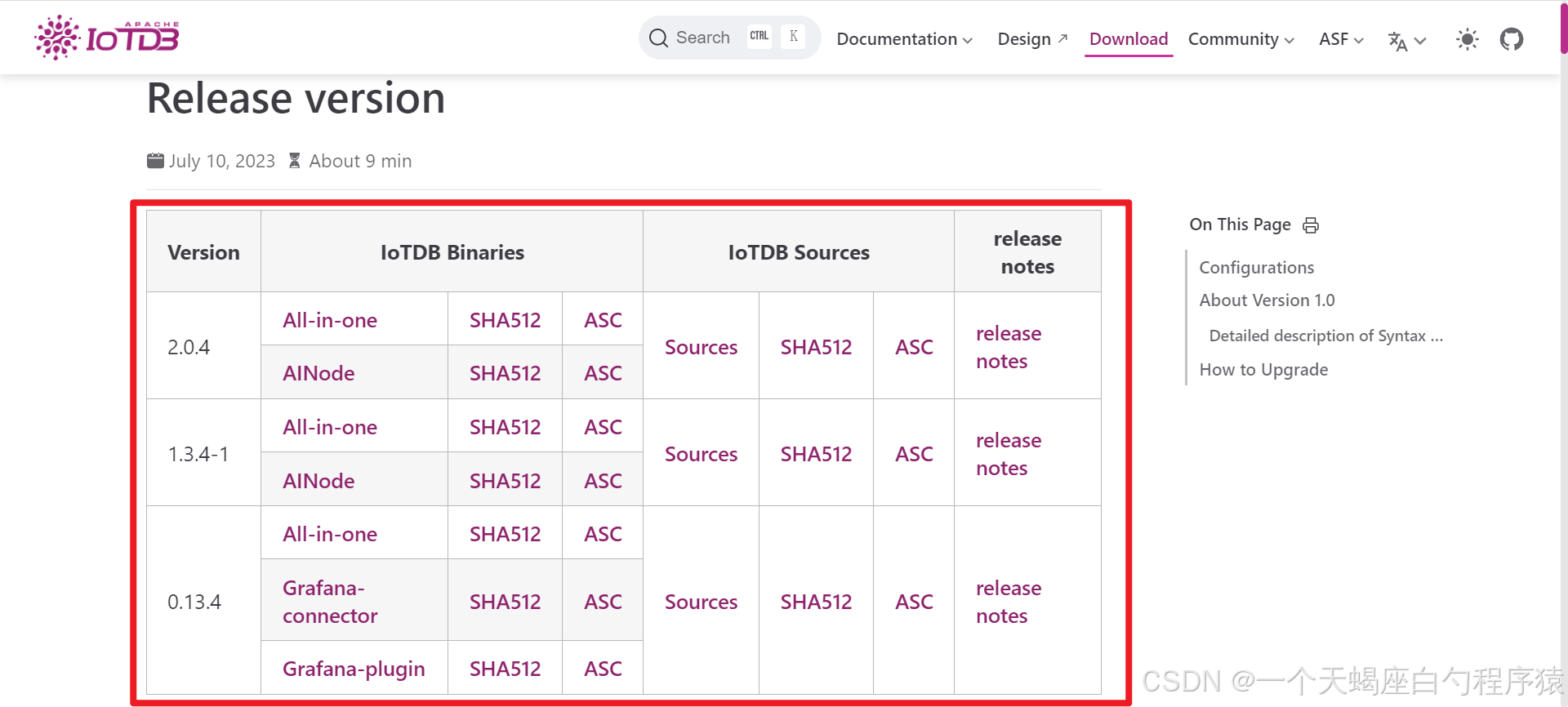This screenshot has height=707, width=1568.
Task: Open SHA512 for 1.3.4-1 Sources
Action: [816, 454]
